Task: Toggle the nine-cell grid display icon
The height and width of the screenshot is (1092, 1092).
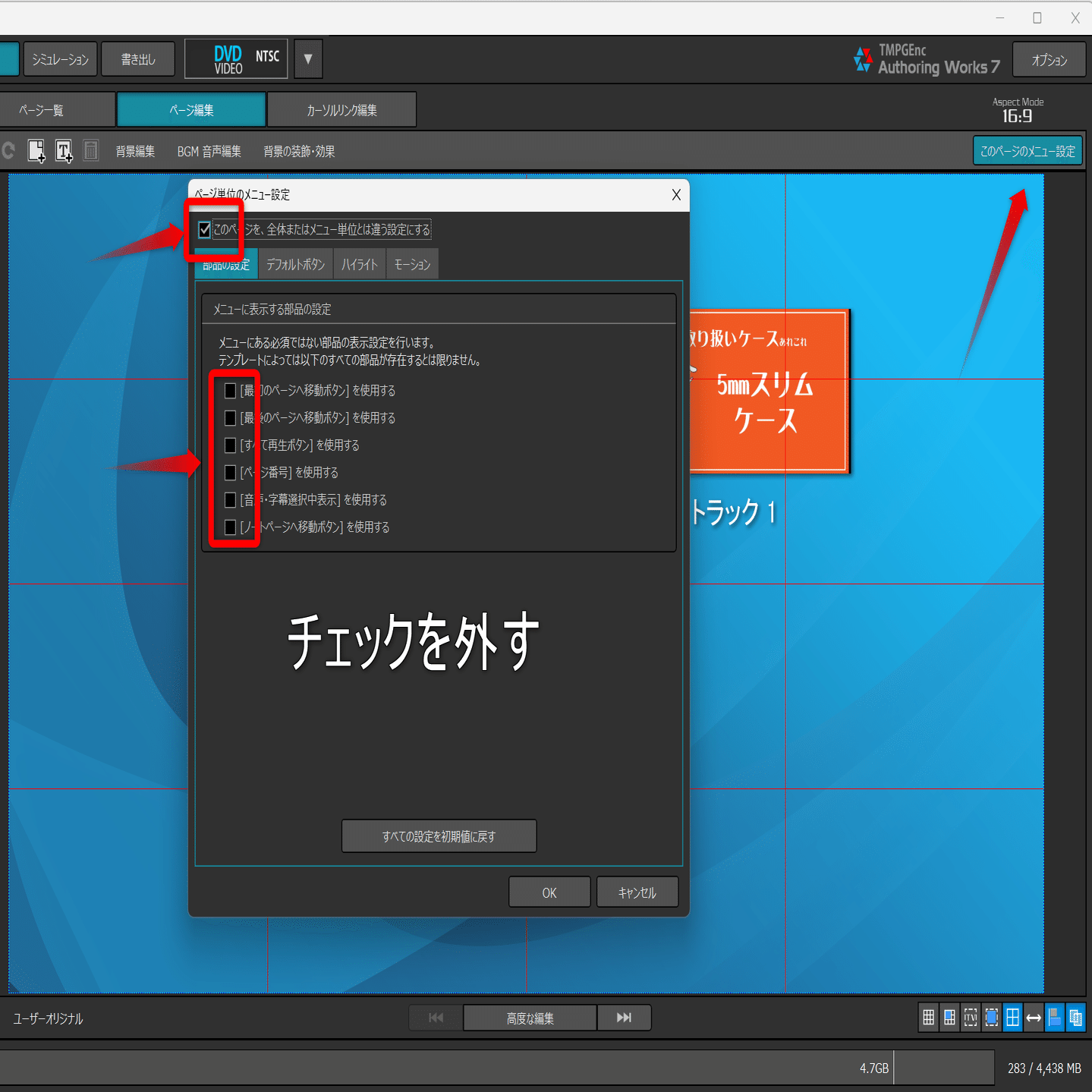Action: (x=928, y=1018)
